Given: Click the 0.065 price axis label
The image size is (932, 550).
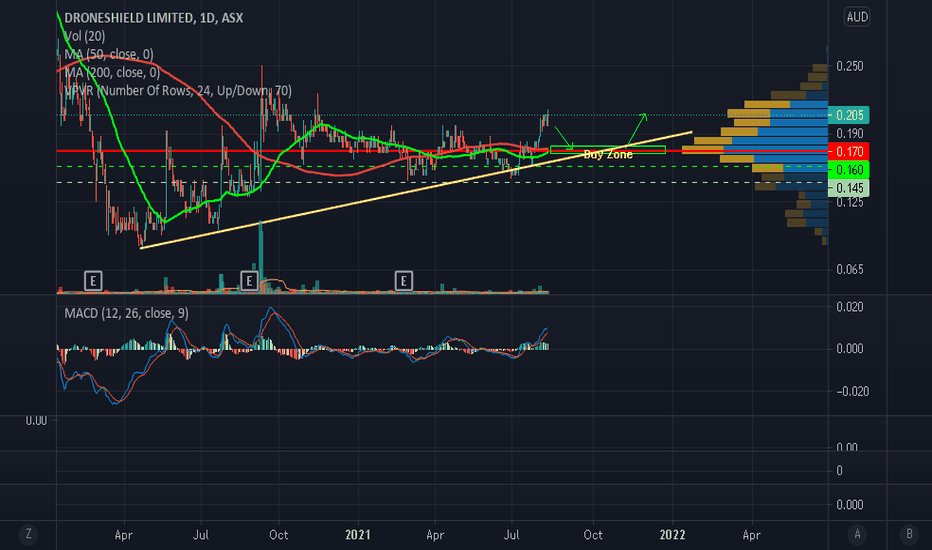Looking at the screenshot, I should [x=850, y=270].
